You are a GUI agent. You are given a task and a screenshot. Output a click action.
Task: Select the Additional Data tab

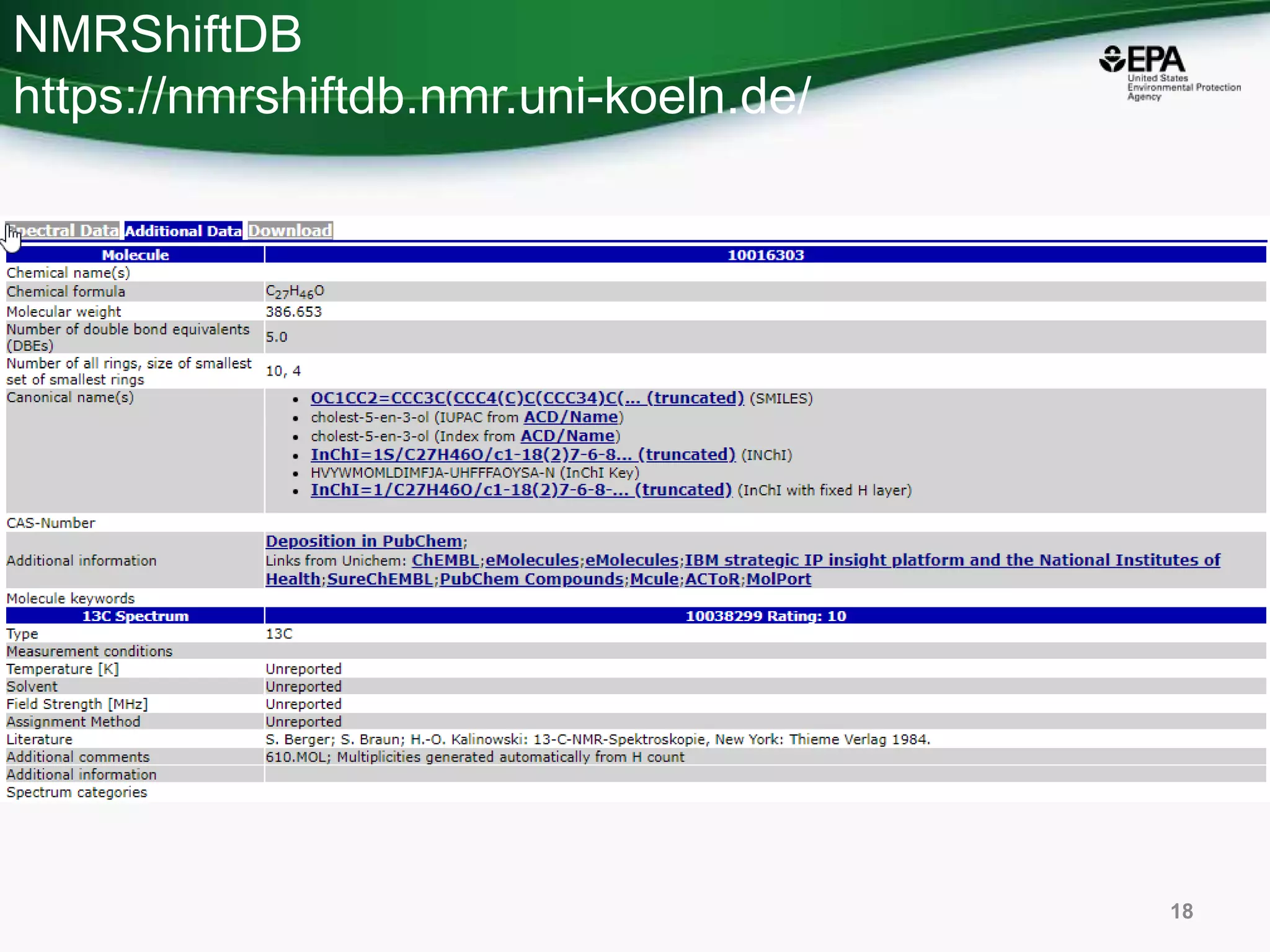tap(183, 231)
